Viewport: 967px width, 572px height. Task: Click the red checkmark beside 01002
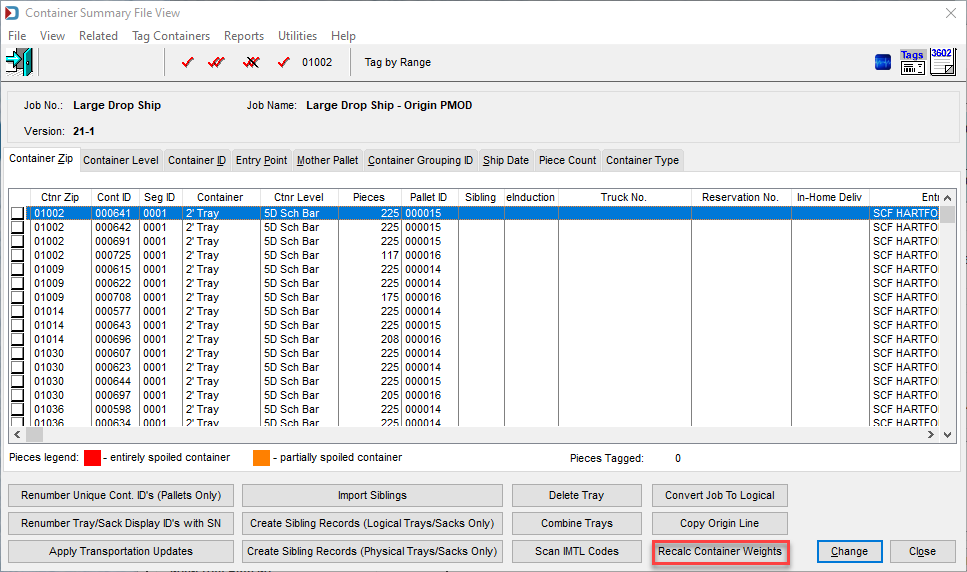[x=284, y=62]
